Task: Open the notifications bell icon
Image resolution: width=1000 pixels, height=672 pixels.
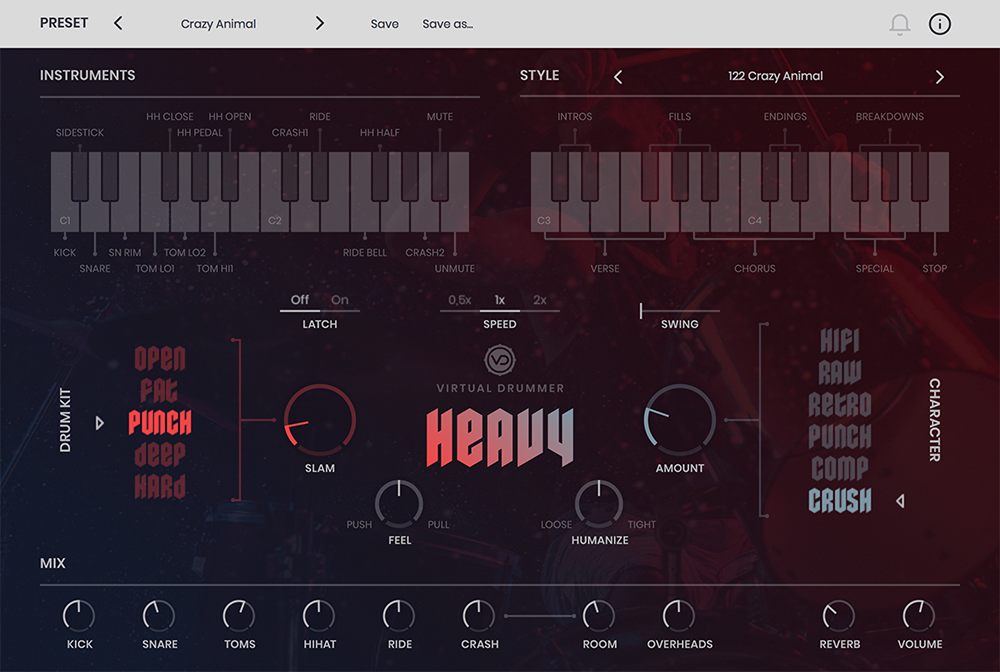Action: (899, 24)
